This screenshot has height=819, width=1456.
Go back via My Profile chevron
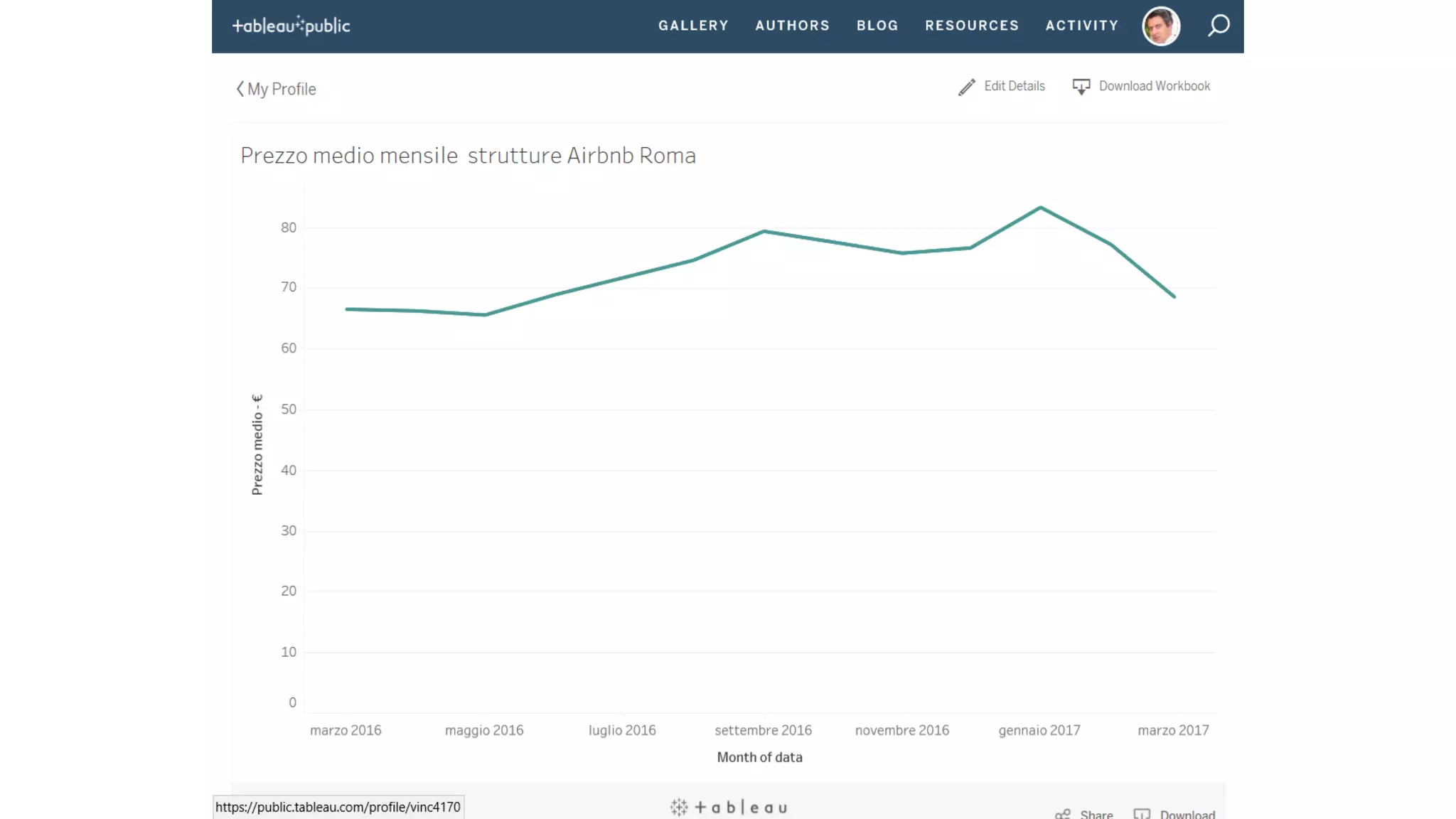[x=240, y=89]
